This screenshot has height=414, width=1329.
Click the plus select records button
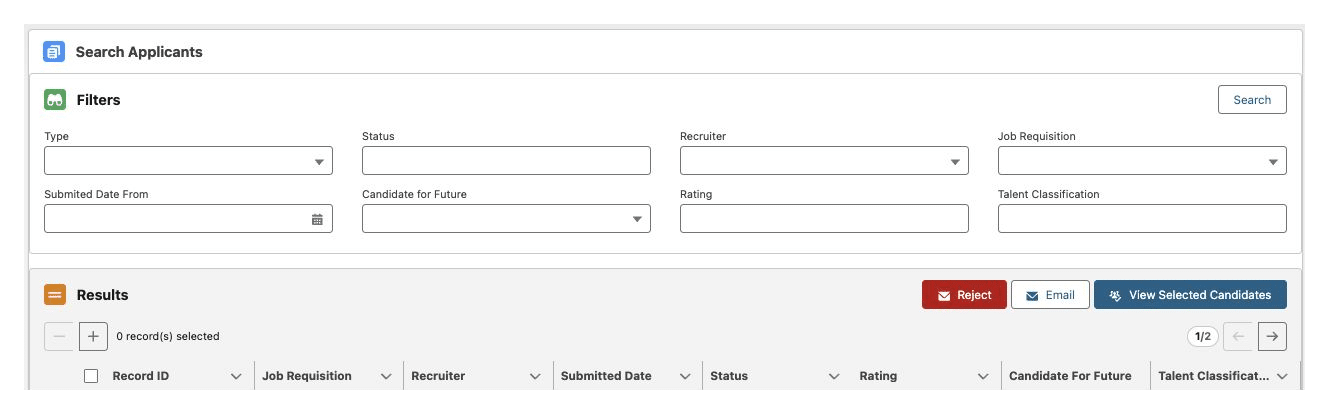pos(93,336)
